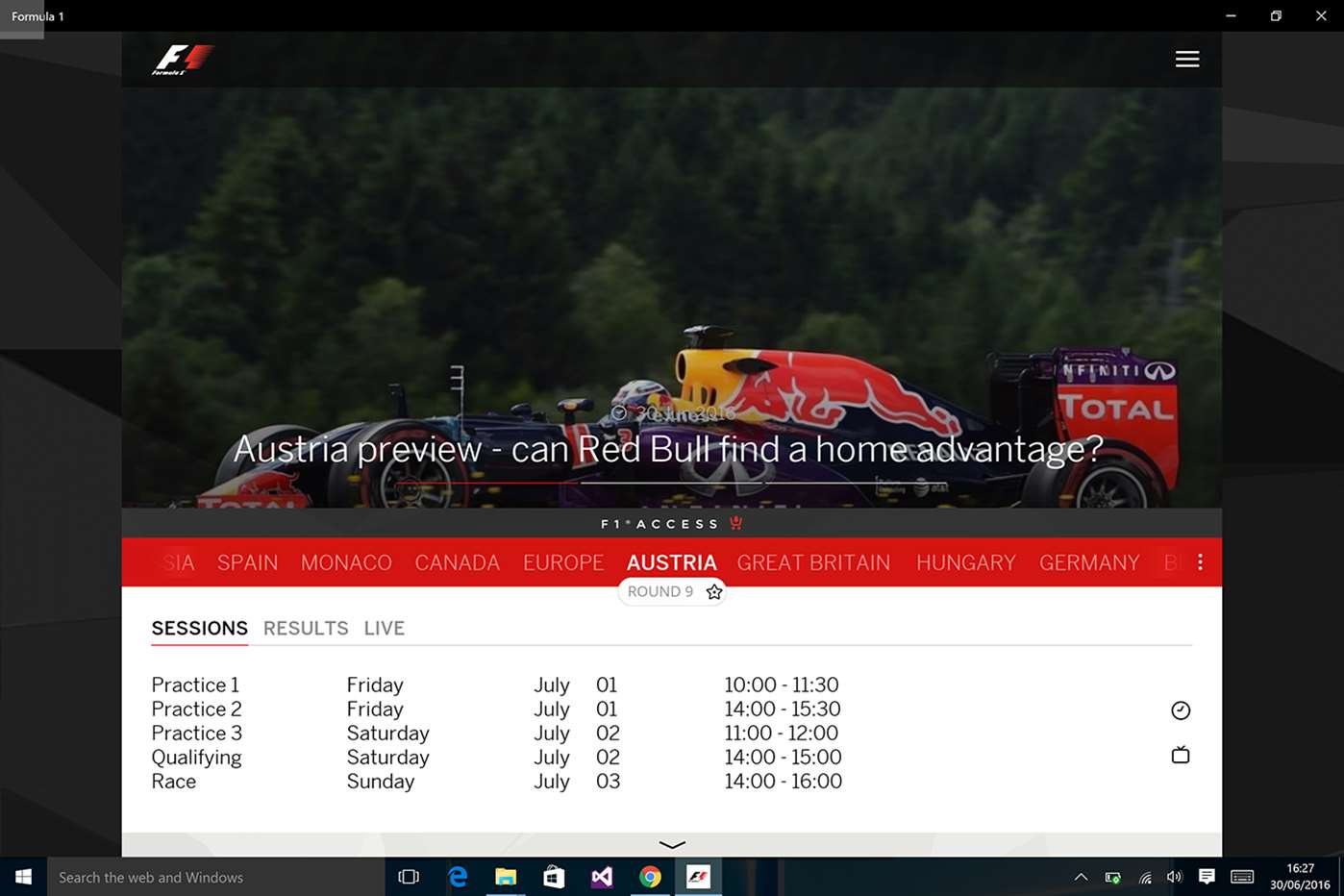The image size is (1344, 896).
Task: Click the battery status tray icon
Action: click(1113, 877)
